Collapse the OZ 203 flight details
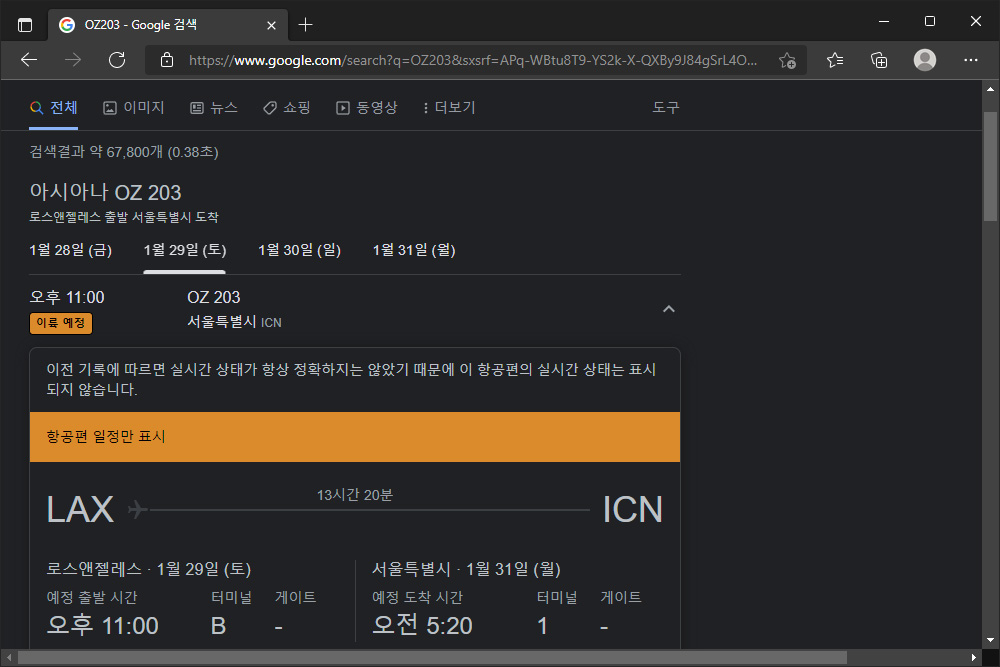The image size is (1000, 667). (x=668, y=309)
